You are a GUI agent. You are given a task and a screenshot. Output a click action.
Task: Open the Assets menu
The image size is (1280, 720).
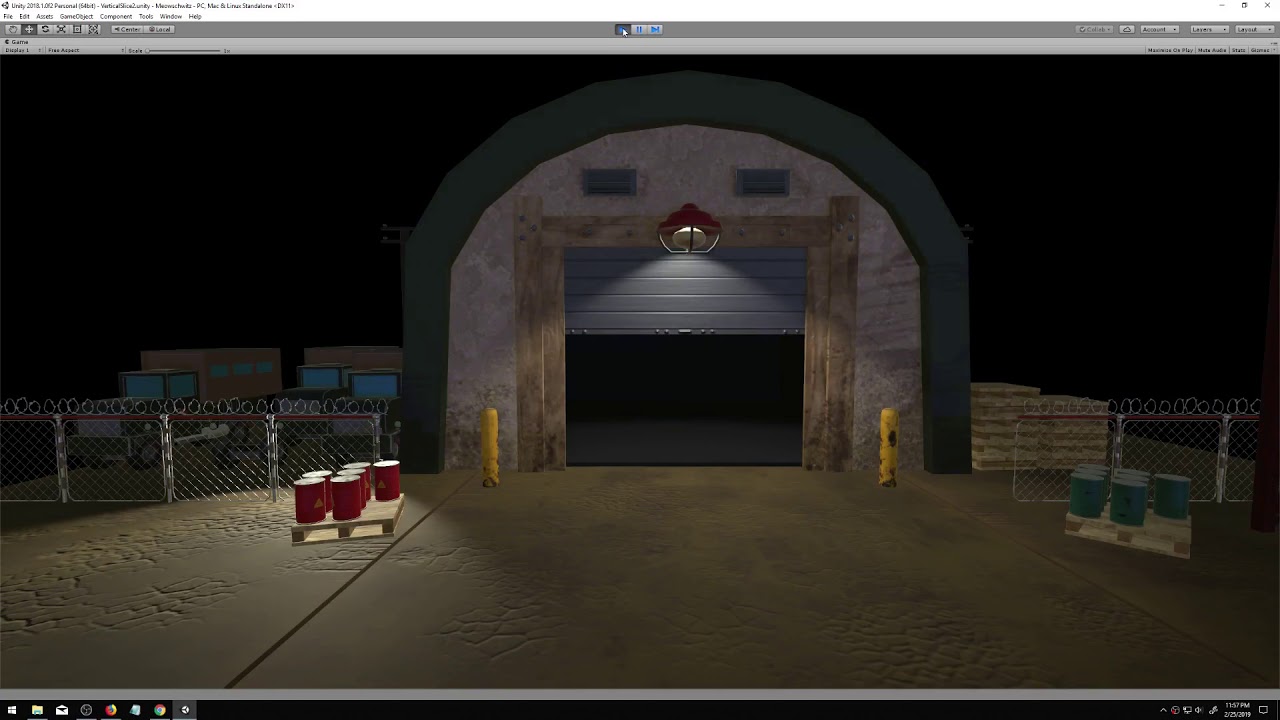44,17
